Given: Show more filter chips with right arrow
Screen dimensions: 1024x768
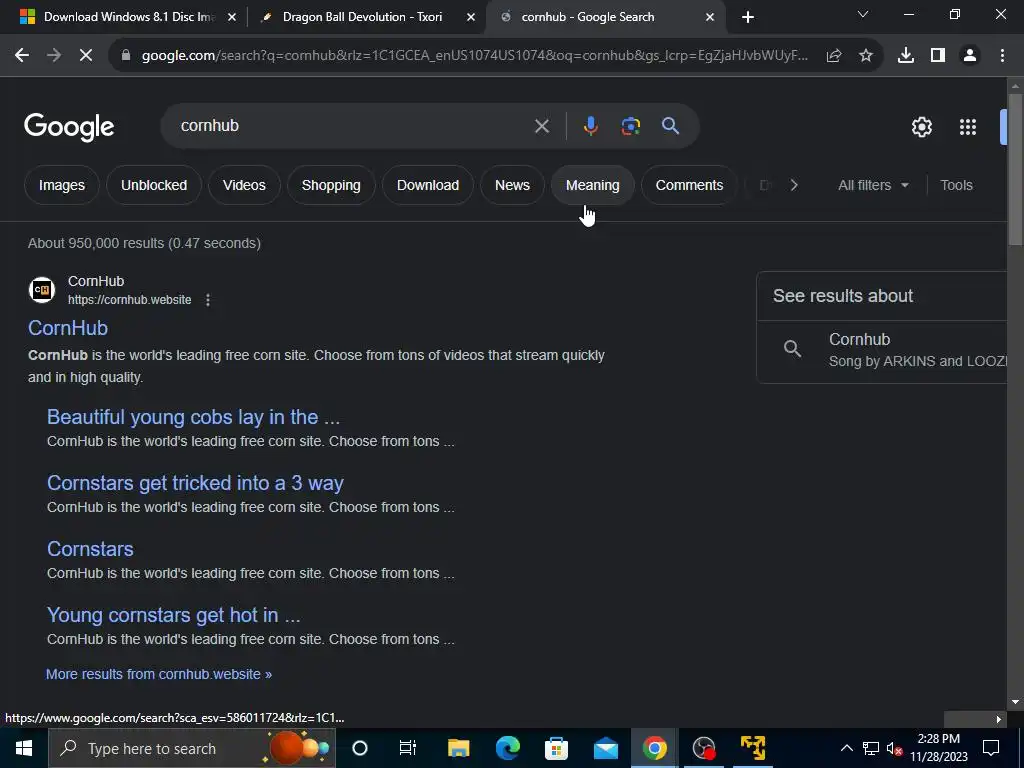Looking at the screenshot, I should (793, 185).
